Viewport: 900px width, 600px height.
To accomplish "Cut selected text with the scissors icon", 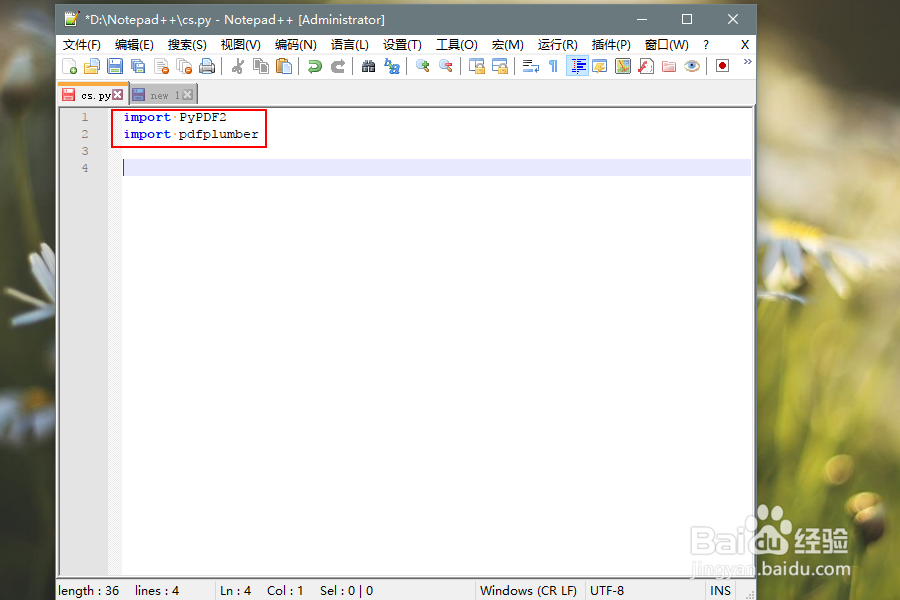I will click(x=237, y=65).
